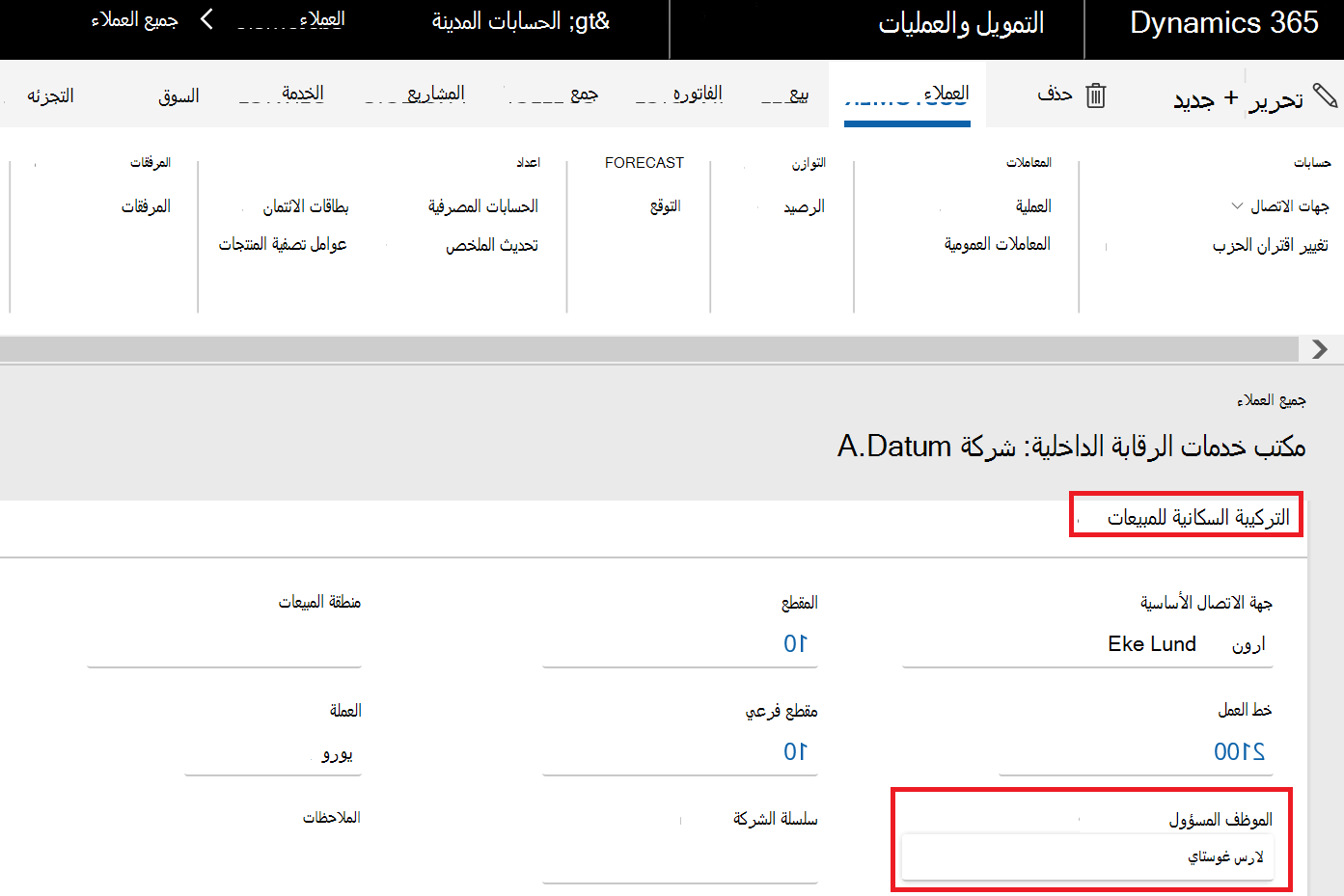The width and height of the screenshot is (1344, 896).
Task: Click سلسلة الشركة input field
Action: point(680,861)
